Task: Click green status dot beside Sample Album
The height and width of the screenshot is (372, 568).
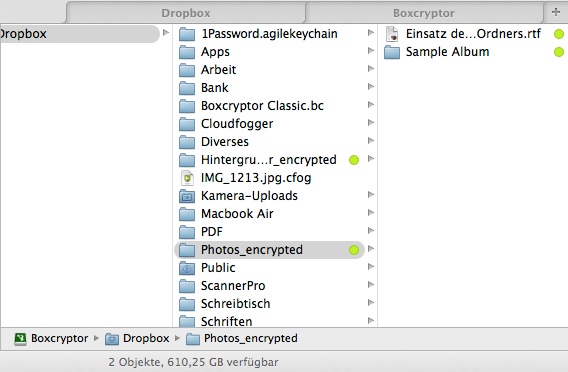Action: [559, 52]
